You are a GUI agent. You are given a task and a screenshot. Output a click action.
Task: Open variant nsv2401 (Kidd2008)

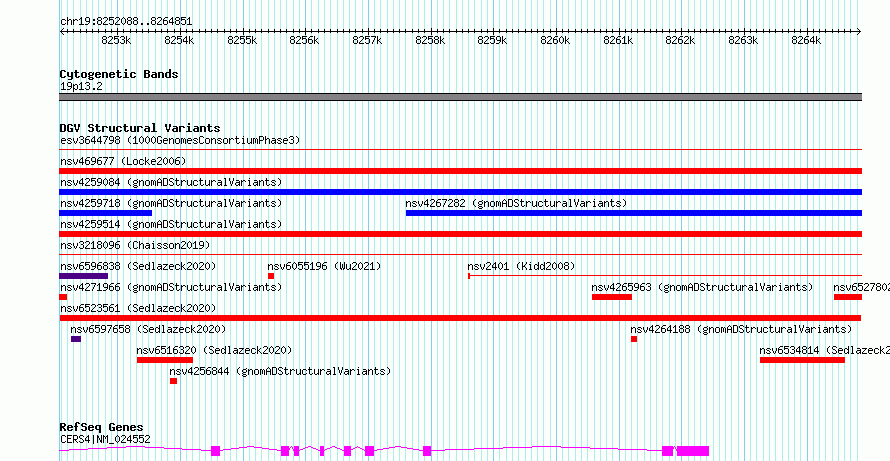click(521, 266)
